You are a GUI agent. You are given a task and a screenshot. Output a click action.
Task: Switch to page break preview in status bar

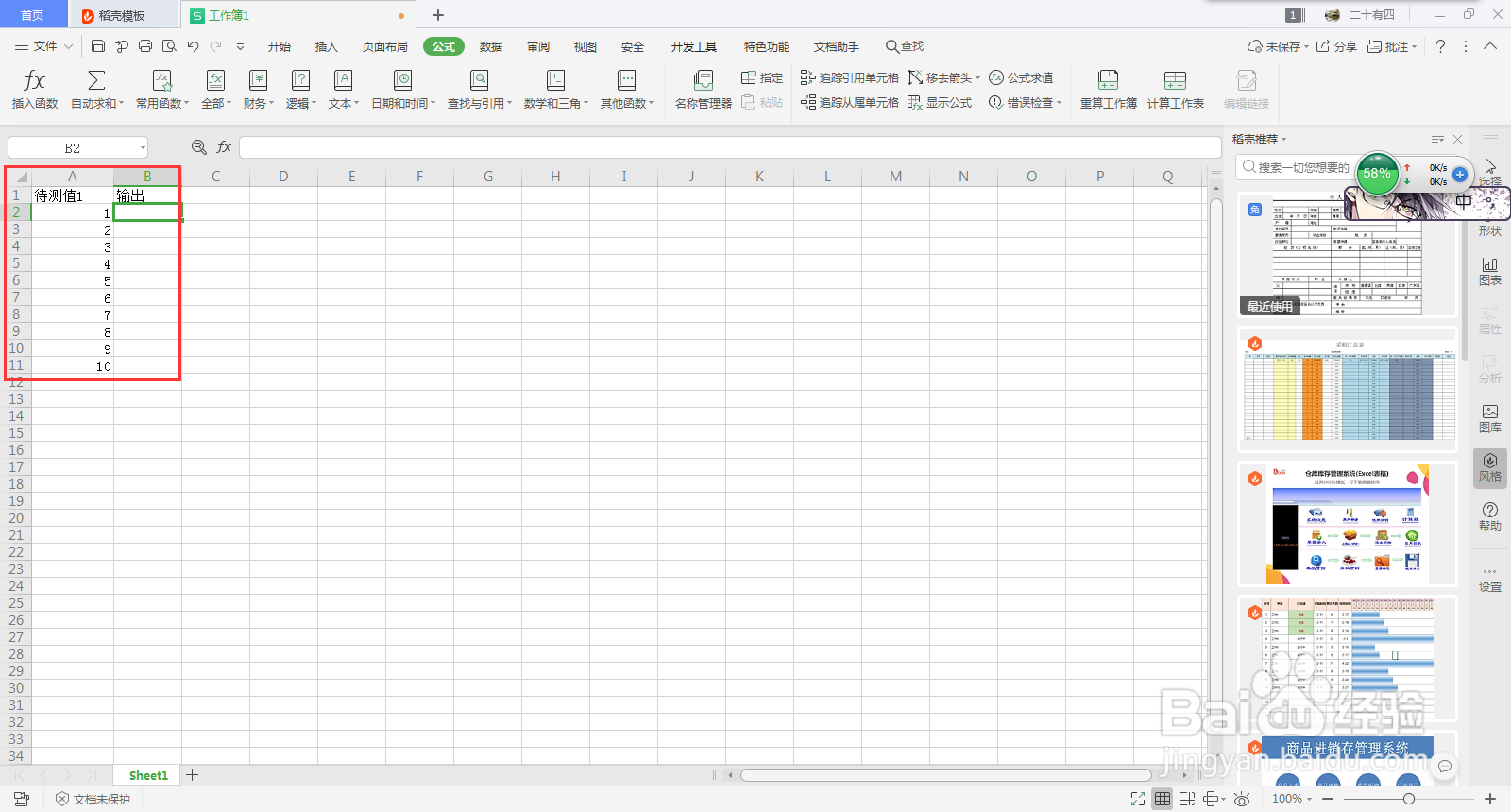(1187, 799)
